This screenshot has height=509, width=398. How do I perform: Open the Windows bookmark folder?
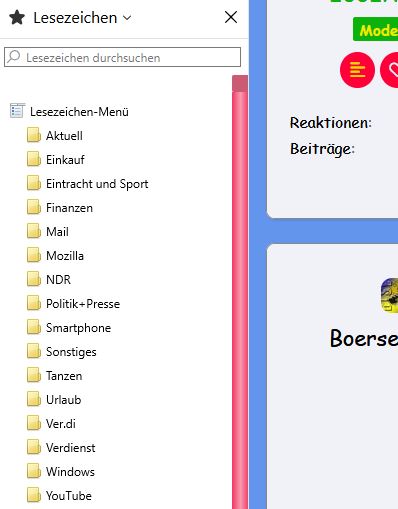[70, 472]
